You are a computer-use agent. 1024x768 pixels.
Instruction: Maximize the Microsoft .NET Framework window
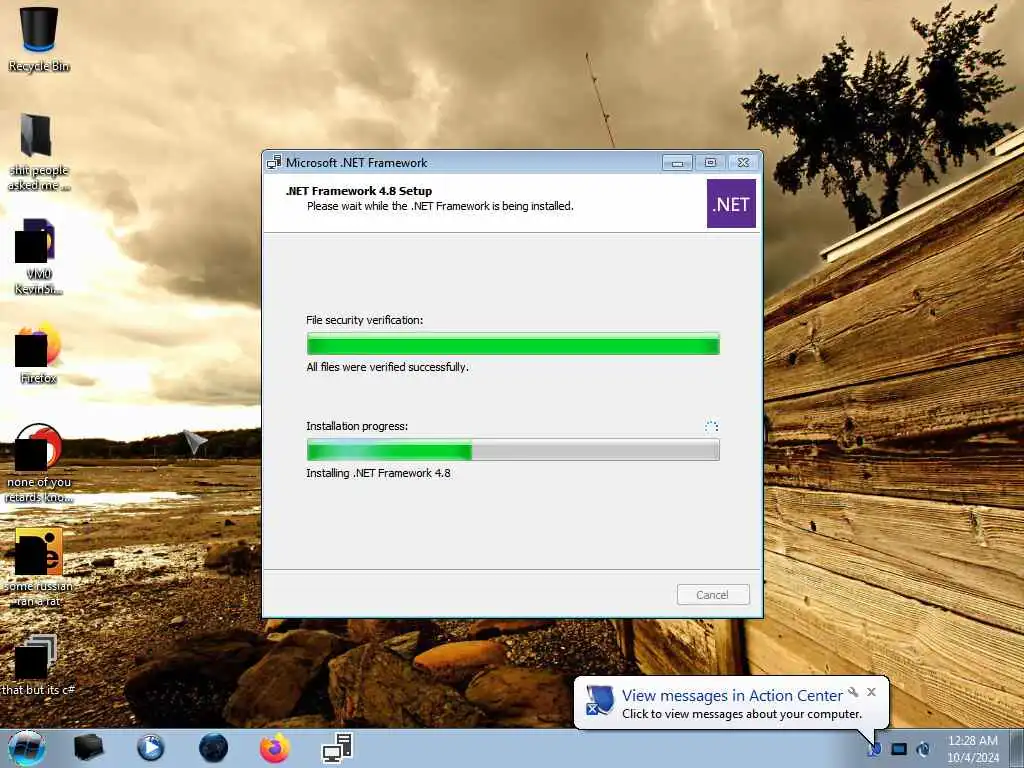click(711, 163)
